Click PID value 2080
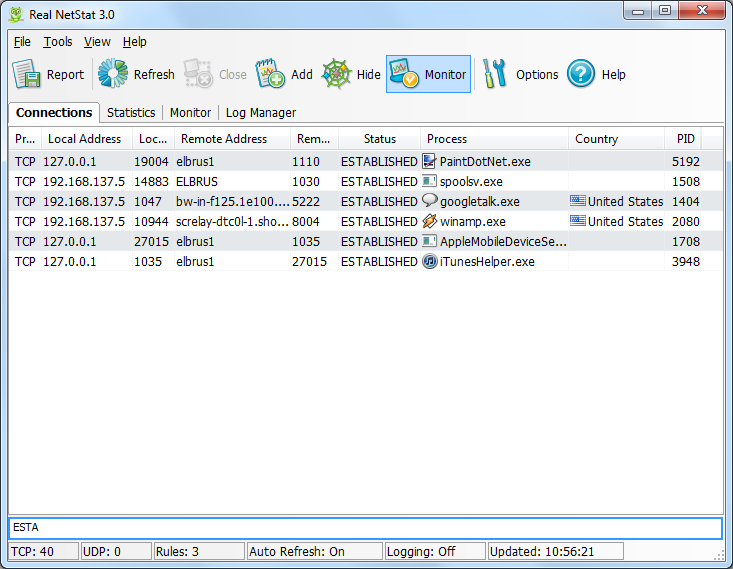The image size is (733, 569). coord(685,222)
